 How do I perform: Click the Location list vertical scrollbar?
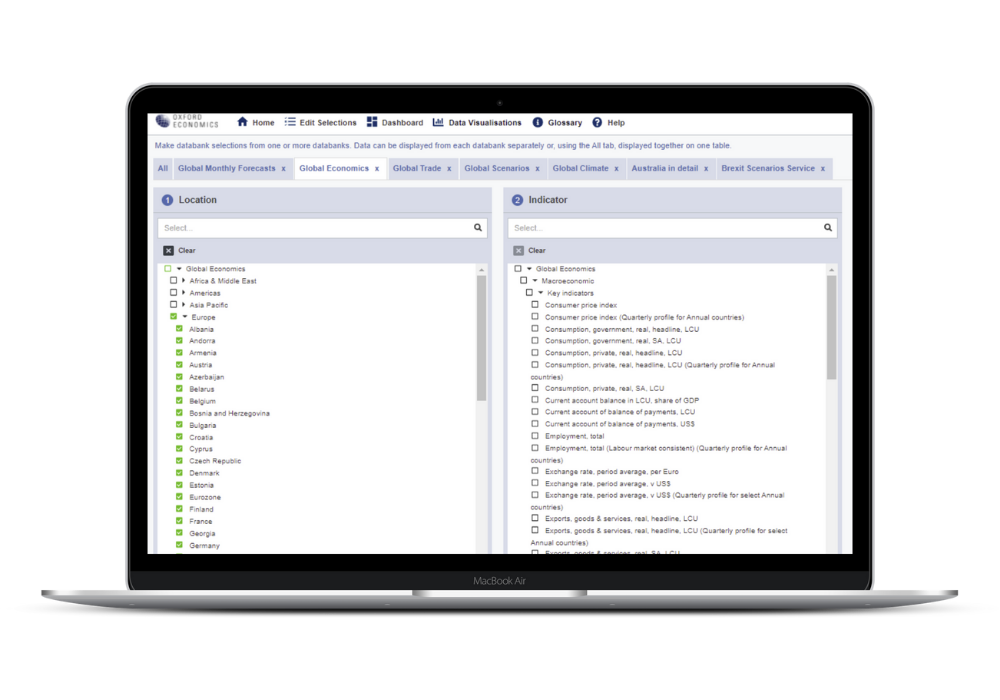tap(481, 340)
